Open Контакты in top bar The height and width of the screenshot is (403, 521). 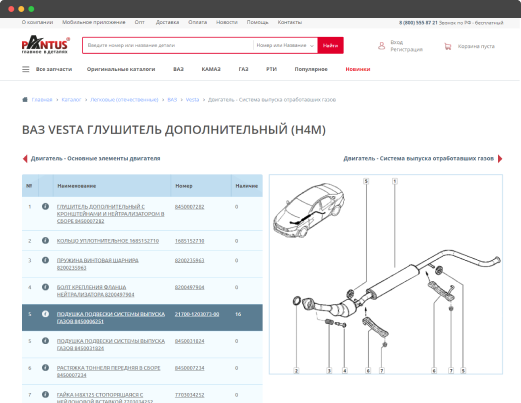click(x=290, y=22)
